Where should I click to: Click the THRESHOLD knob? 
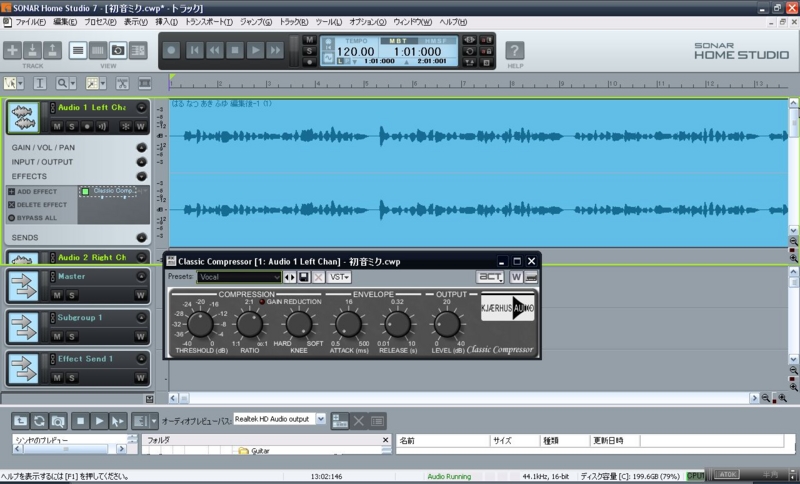[x=200, y=324]
